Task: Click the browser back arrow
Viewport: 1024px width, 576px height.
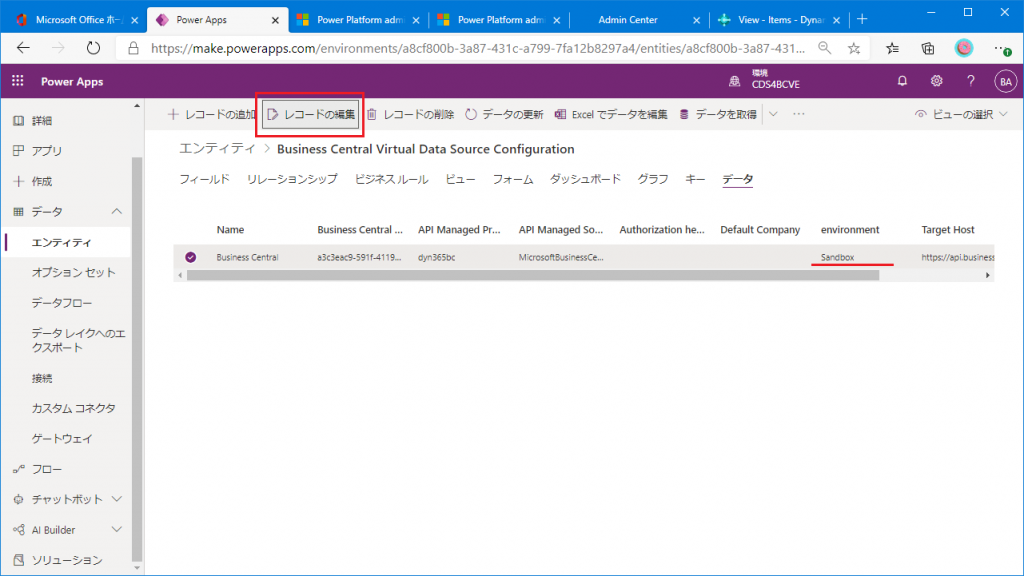Action: pyautogui.click(x=24, y=48)
